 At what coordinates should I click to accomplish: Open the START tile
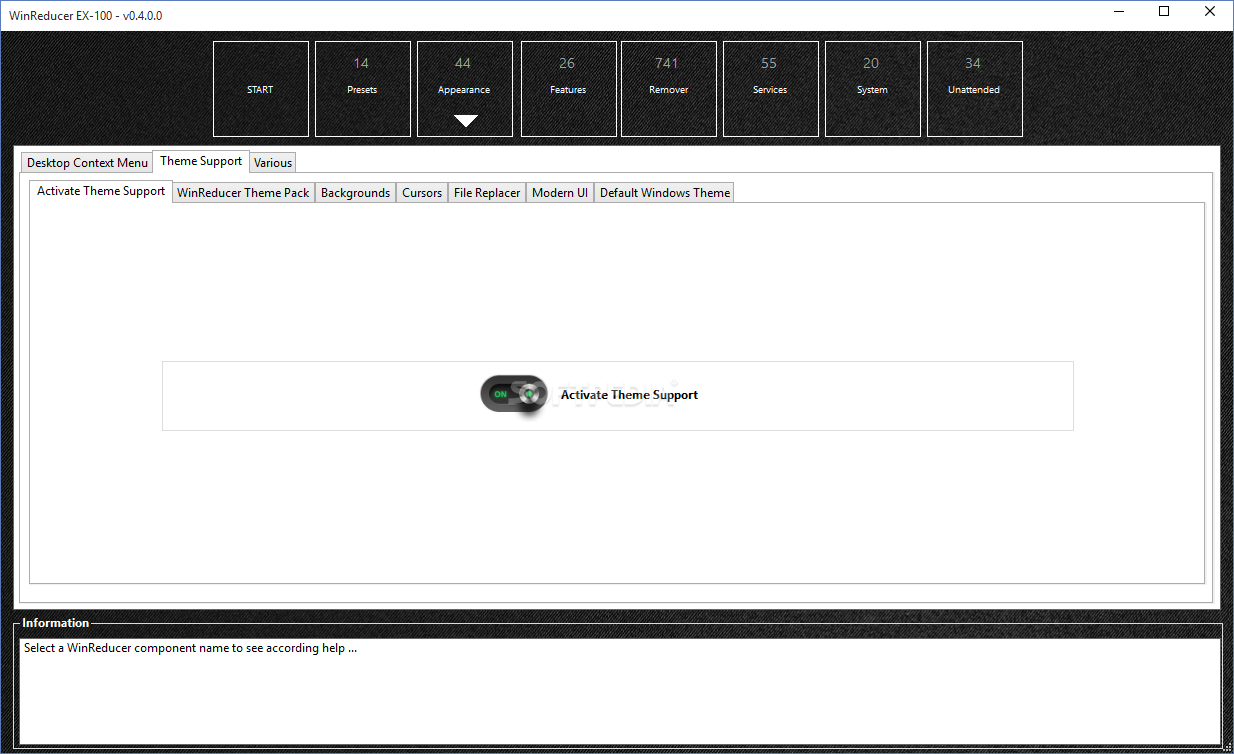coord(261,89)
